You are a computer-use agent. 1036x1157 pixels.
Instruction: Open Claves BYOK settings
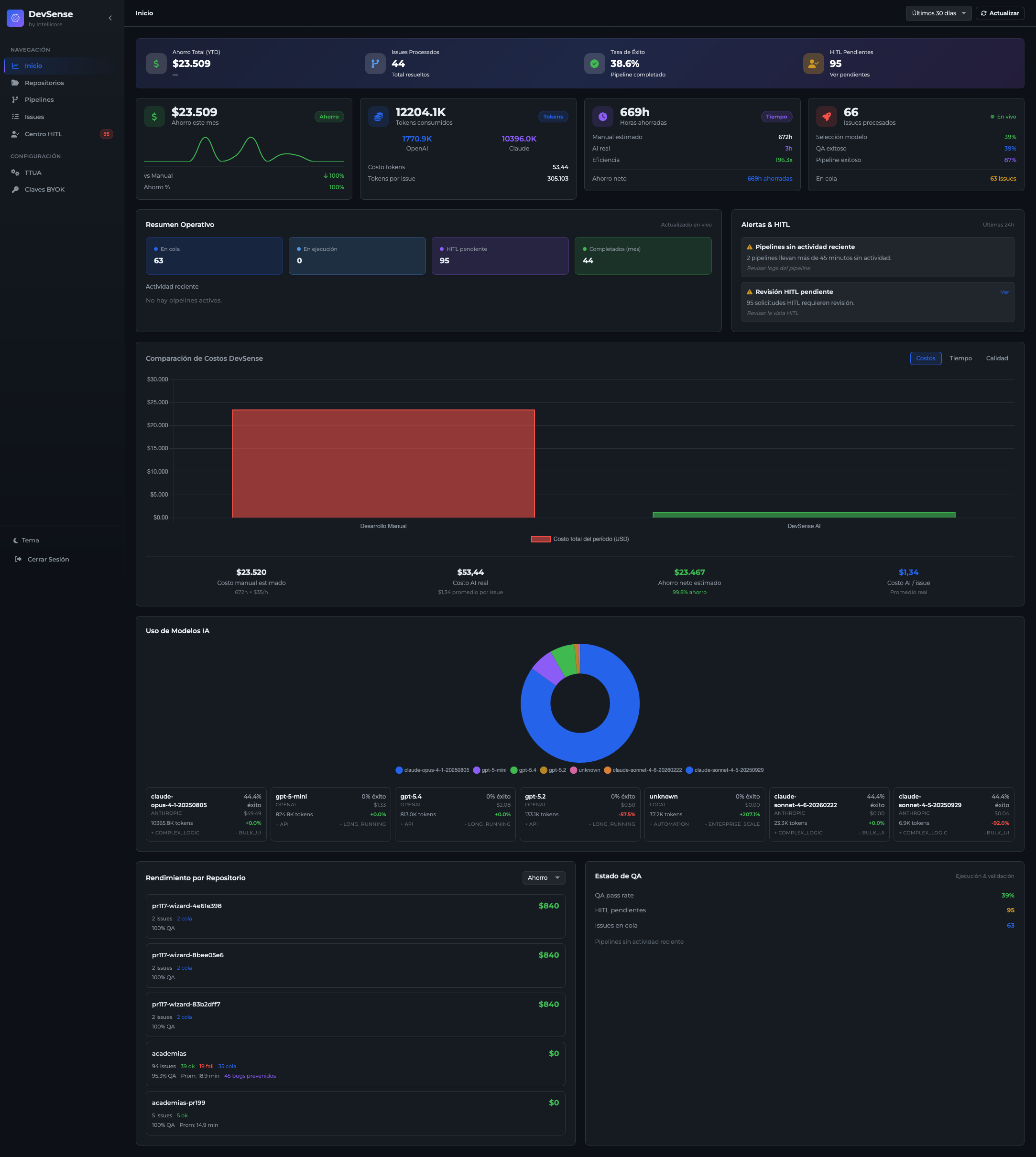45,189
